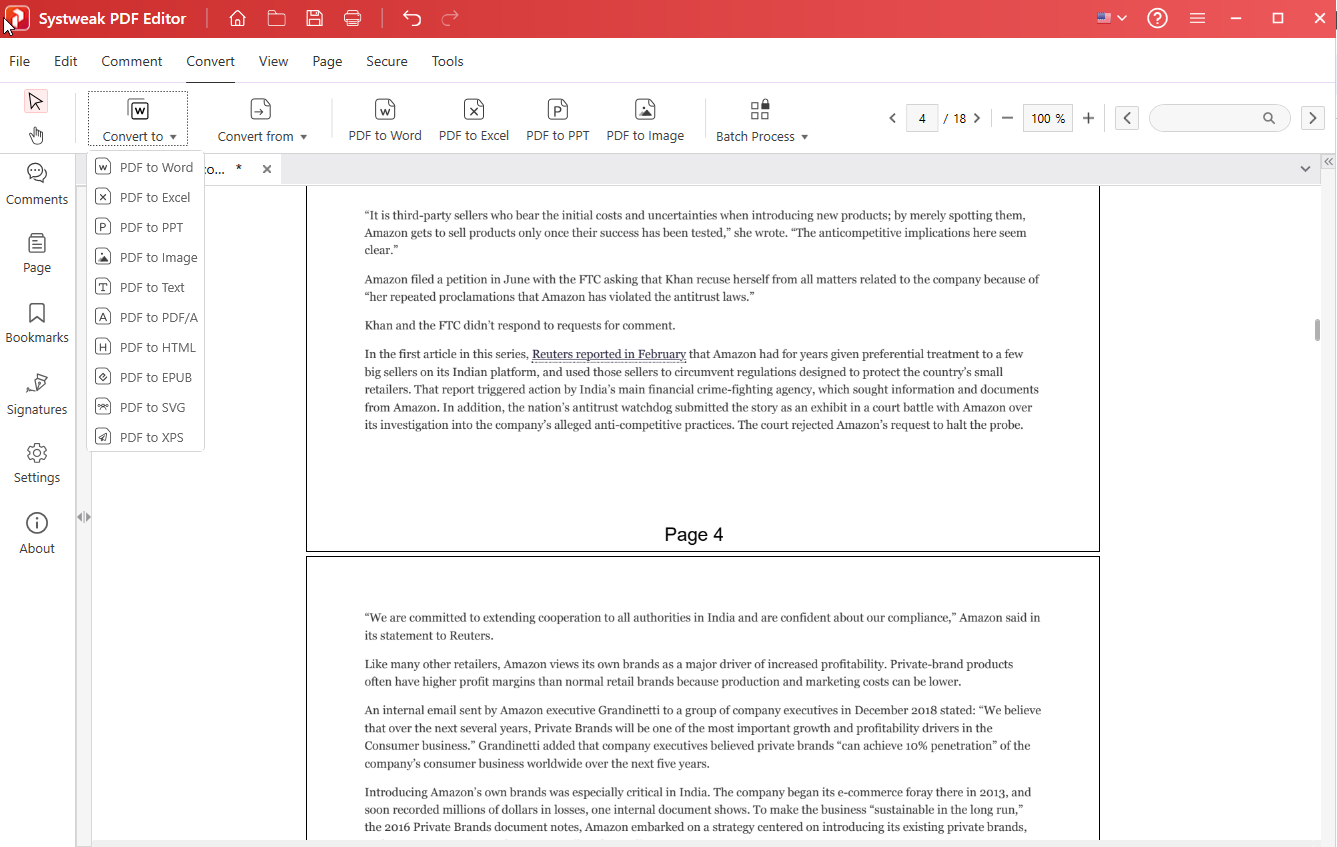
Task: Choose PDF to HTML option
Action: tap(146, 347)
